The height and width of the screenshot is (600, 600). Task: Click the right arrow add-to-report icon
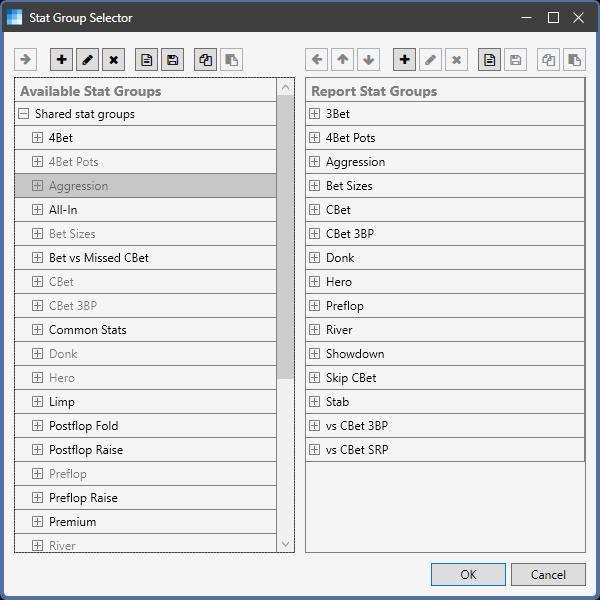[x=25, y=60]
